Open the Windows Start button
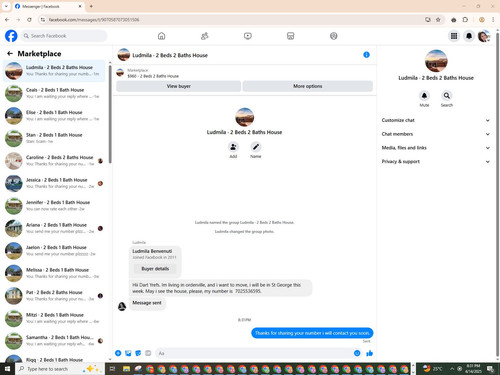The width and height of the screenshot is (500, 375). pyautogui.click(x=7, y=369)
